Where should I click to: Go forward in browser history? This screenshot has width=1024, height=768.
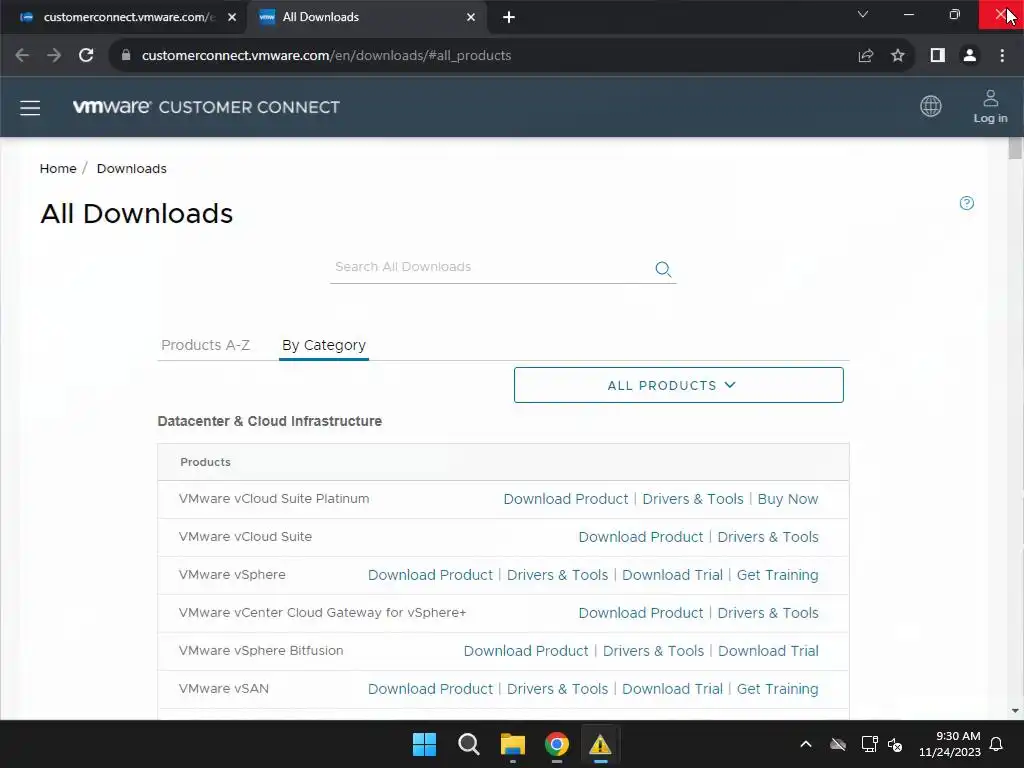click(x=54, y=56)
